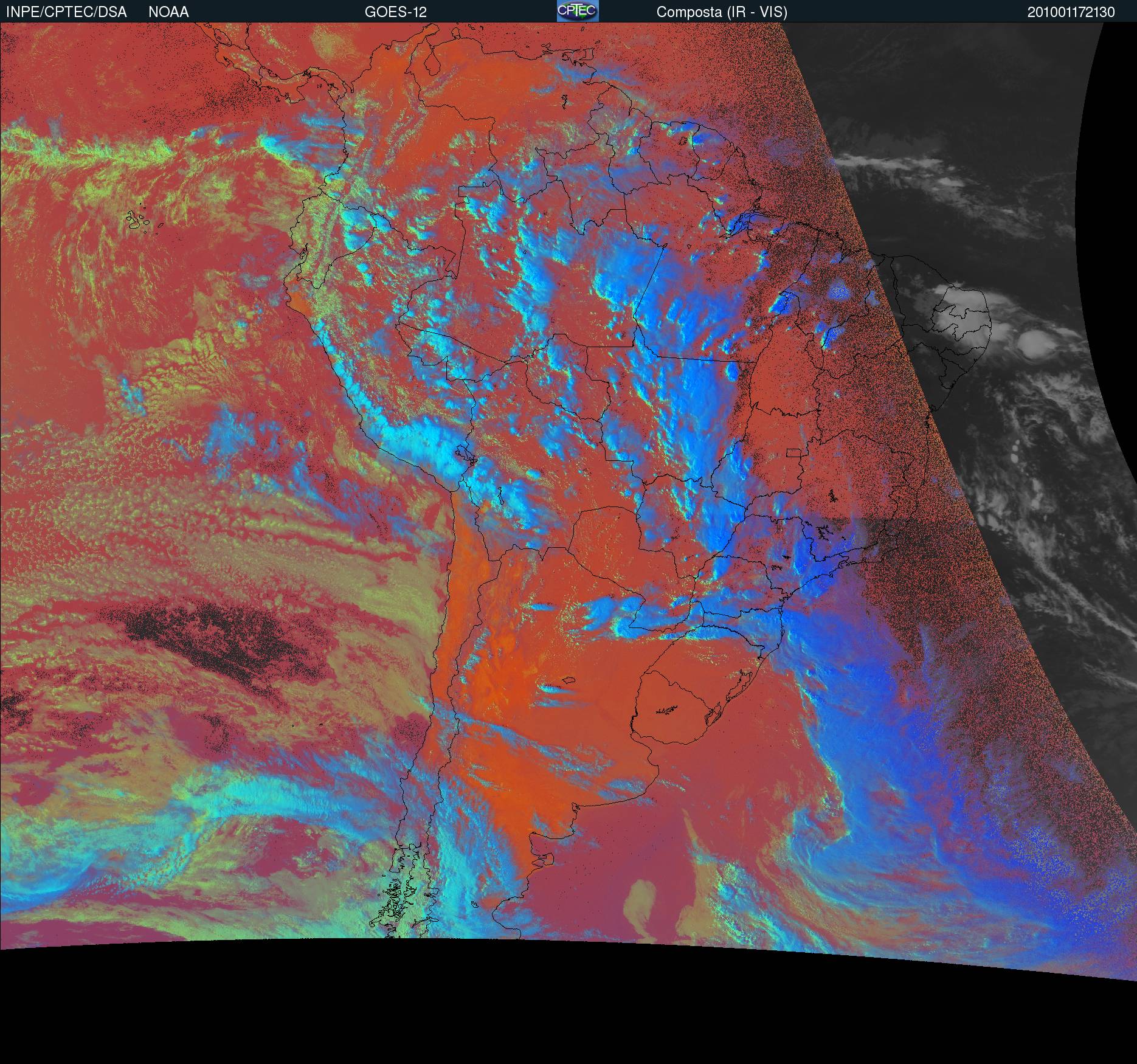Select the 201001172130 timestamp
Image resolution: width=1137 pixels, height=1064 pixels.
click(1071, 12)
